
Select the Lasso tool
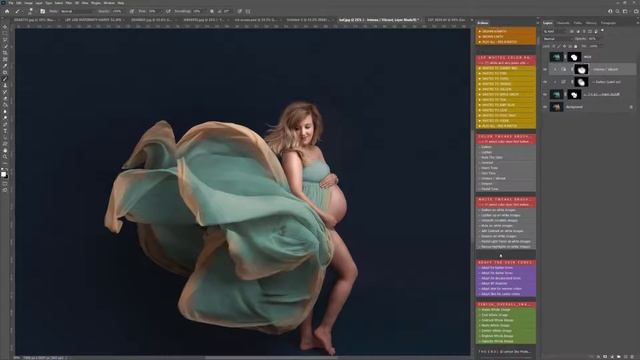(x=4, y=40)
